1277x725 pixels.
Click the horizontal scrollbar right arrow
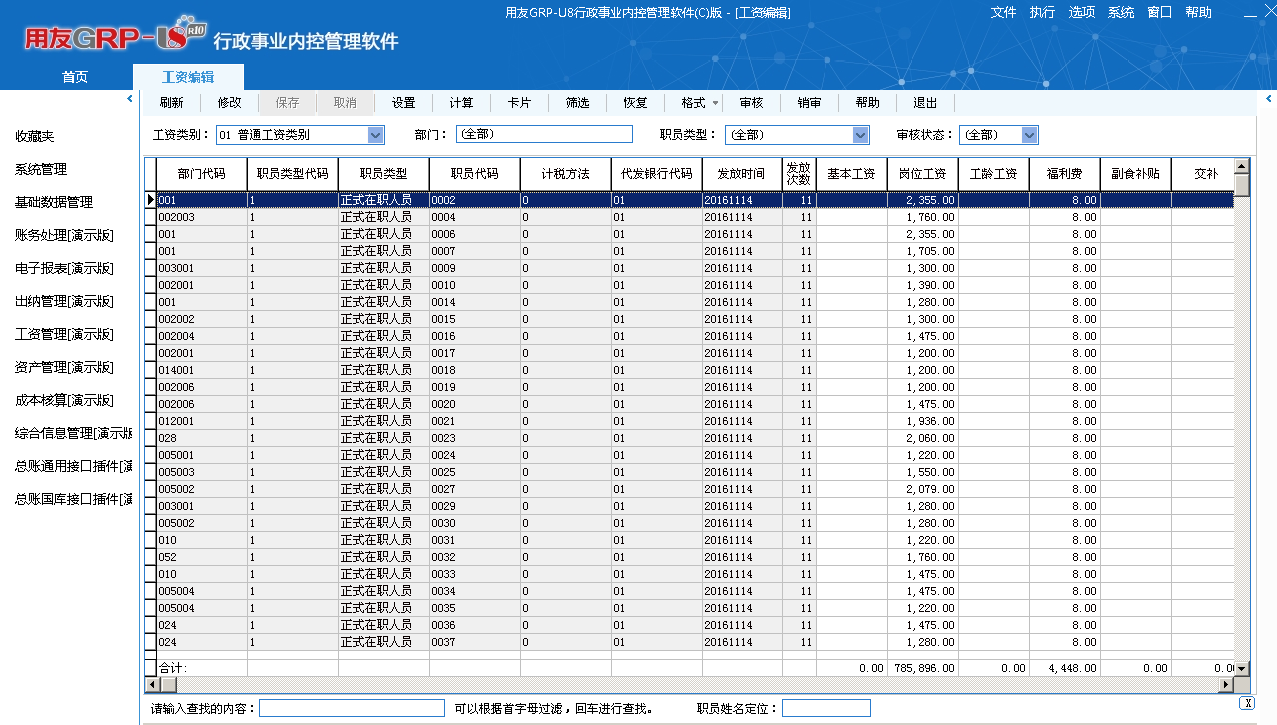1226,685
